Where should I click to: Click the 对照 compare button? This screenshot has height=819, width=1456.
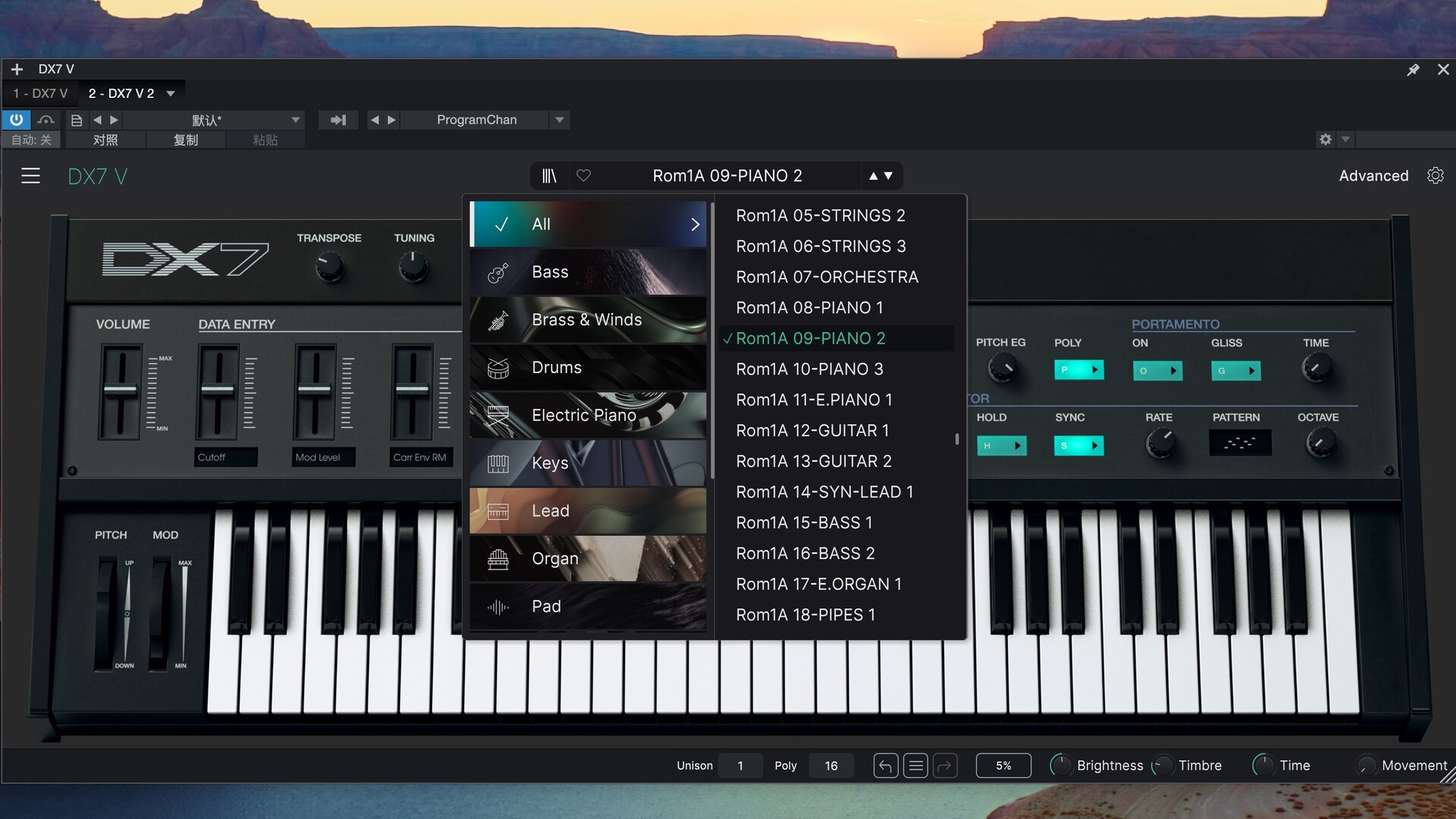point(105,140)
